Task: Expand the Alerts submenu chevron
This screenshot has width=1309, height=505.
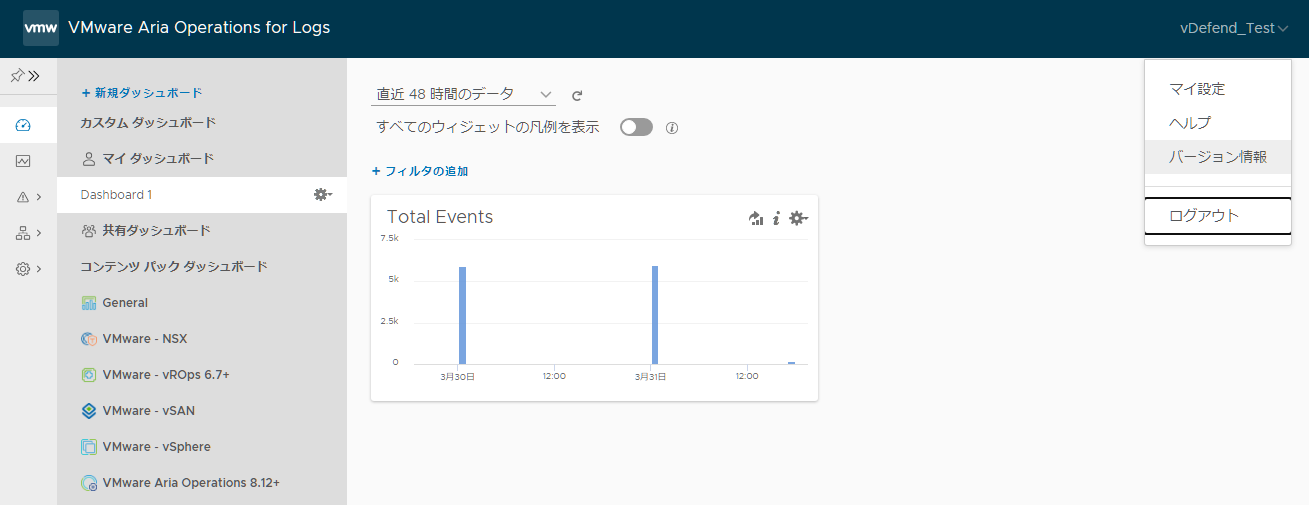Action: tap(38, 197)
